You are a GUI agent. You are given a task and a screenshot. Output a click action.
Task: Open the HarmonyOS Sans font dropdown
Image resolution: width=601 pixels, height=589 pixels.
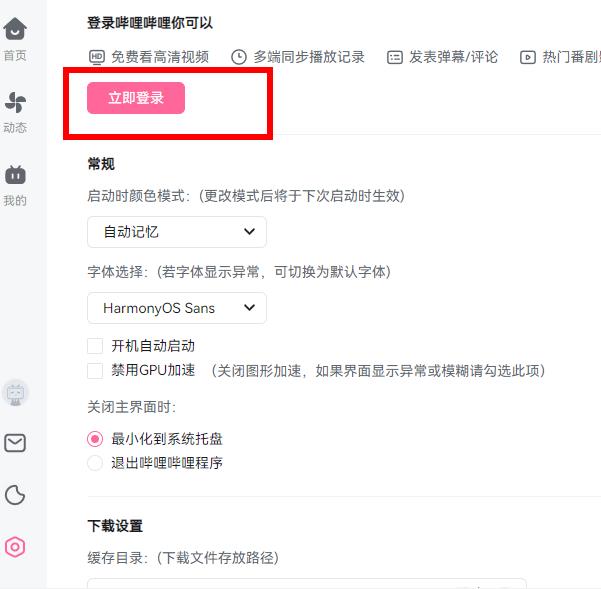177,308
